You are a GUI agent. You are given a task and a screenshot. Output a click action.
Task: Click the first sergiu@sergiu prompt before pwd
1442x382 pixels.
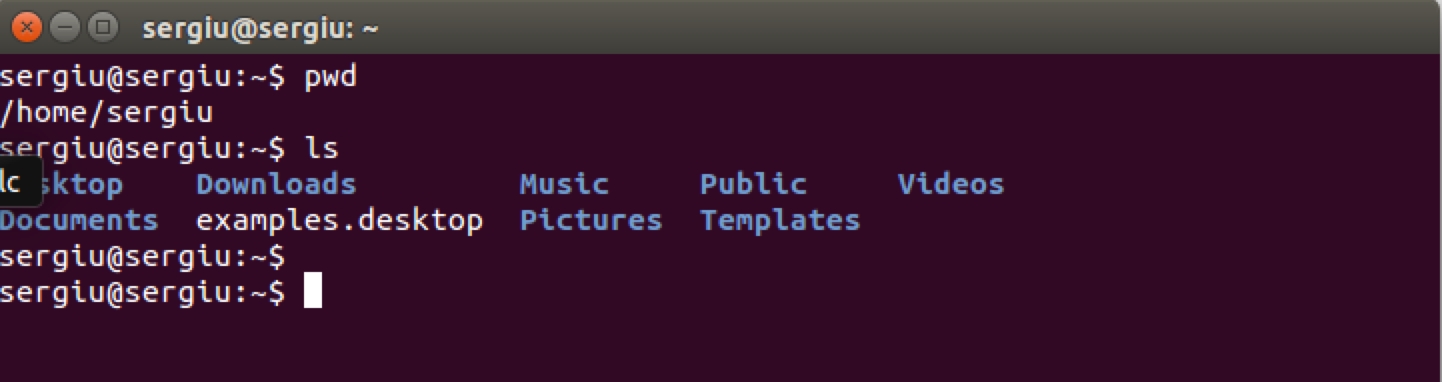click(143, 77)
